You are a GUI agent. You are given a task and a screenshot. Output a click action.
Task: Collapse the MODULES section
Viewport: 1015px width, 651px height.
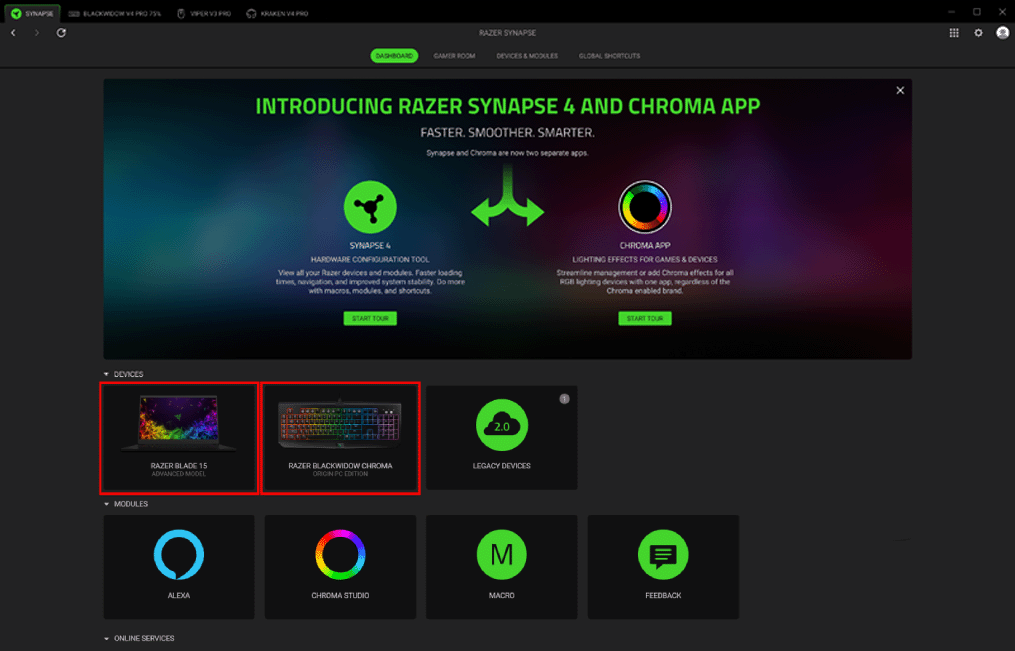pyautogui.click(x=109, y=504)
